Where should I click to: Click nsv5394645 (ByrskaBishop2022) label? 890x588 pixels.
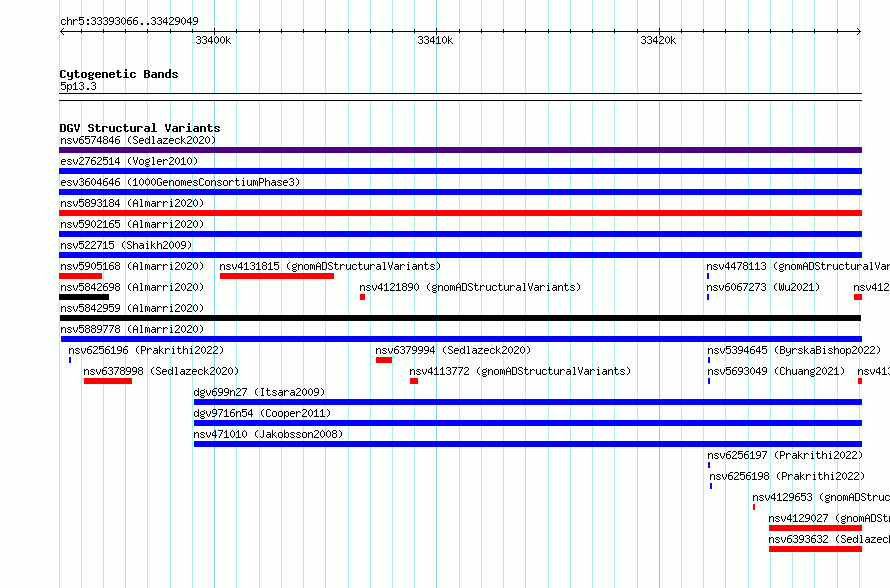[x=794, y=350]
